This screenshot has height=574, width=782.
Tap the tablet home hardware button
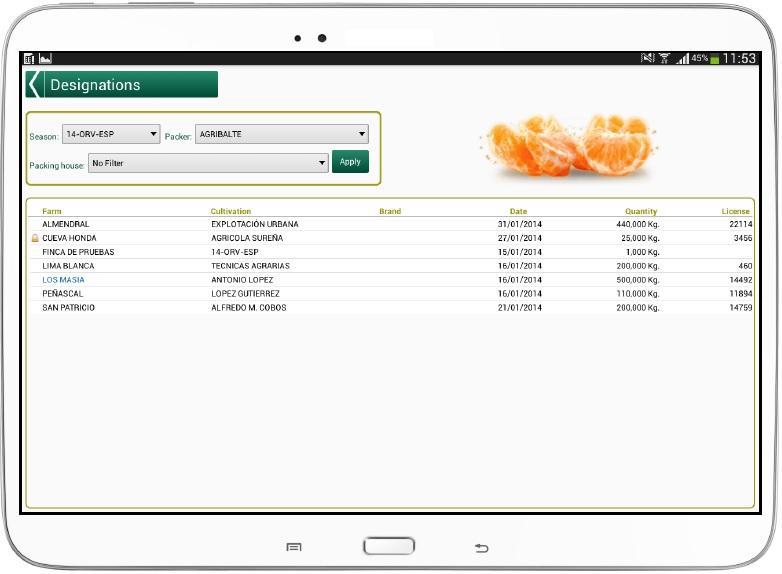tap(389, 546)
